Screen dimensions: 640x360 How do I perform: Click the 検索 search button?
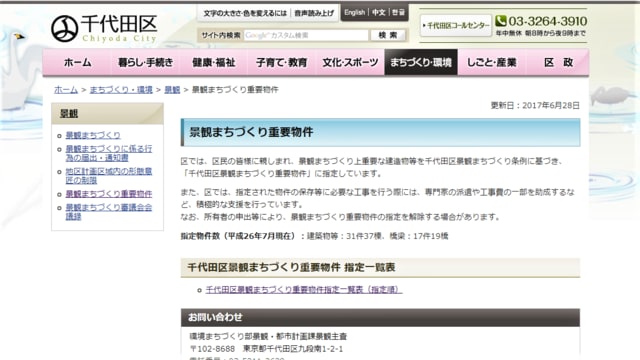388,35
